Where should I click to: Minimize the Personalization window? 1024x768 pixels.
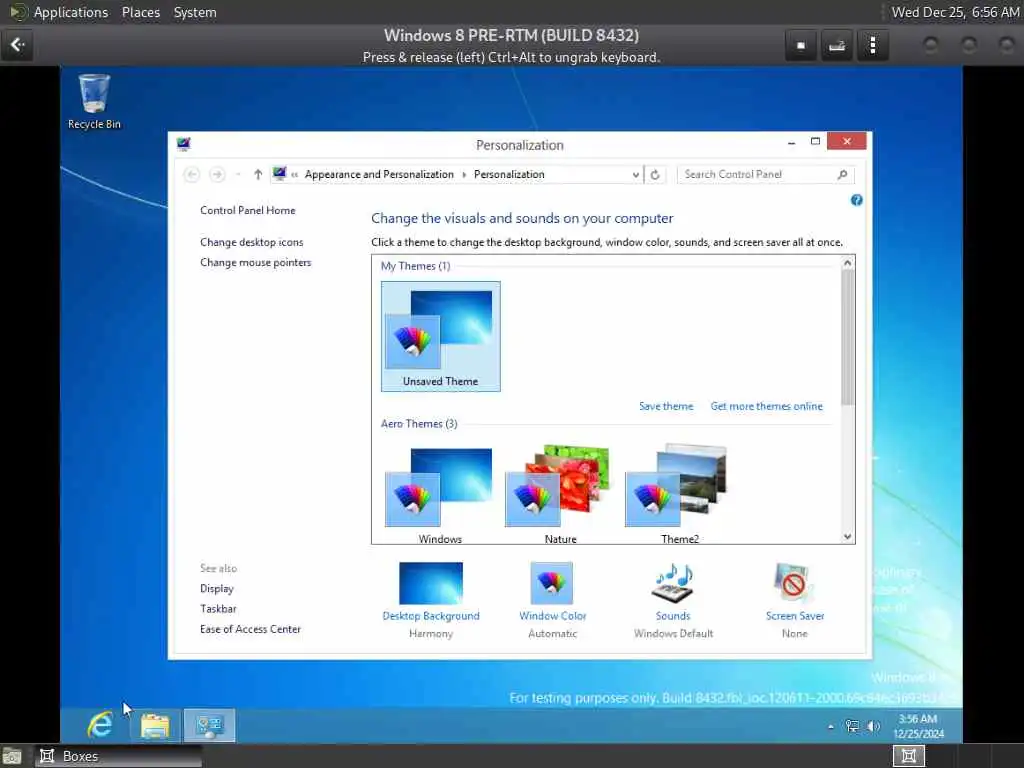pos(791,142)
